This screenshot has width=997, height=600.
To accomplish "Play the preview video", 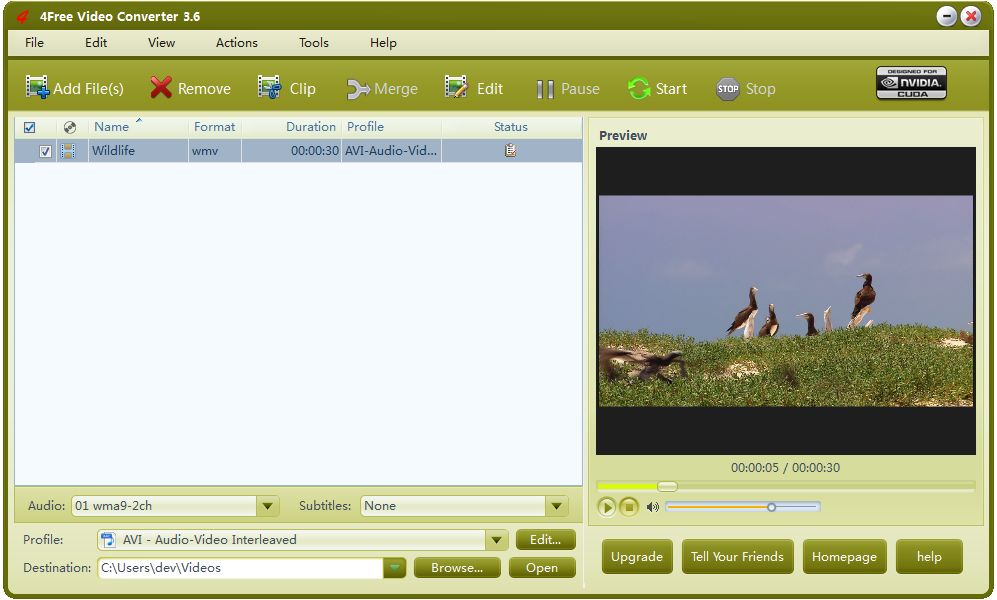I will pyautogui.click(x=607, y=507).
